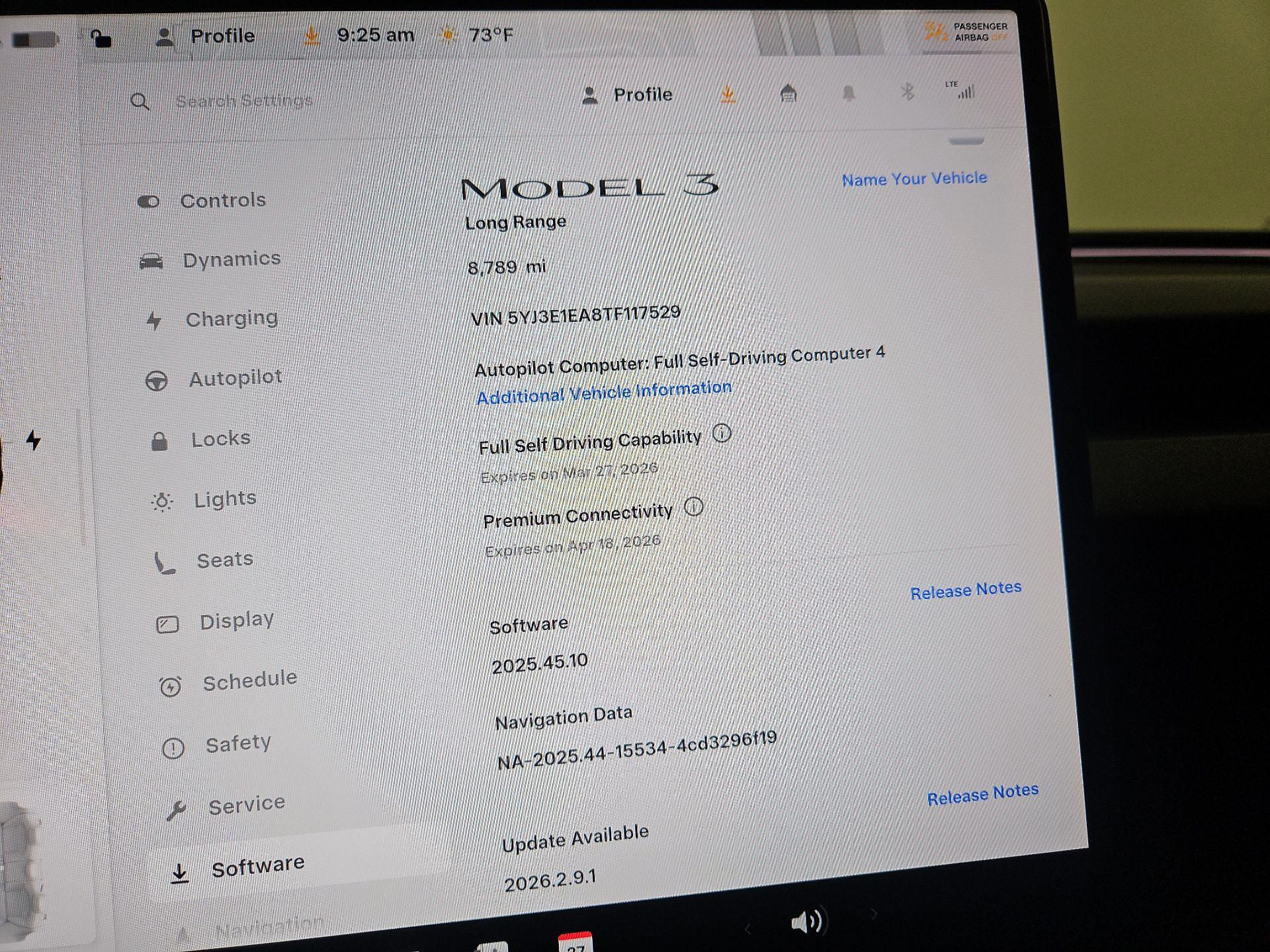1270x952 pixels.
Task: Click the 73°F temperature reading
Action: (x=490, y=34)
